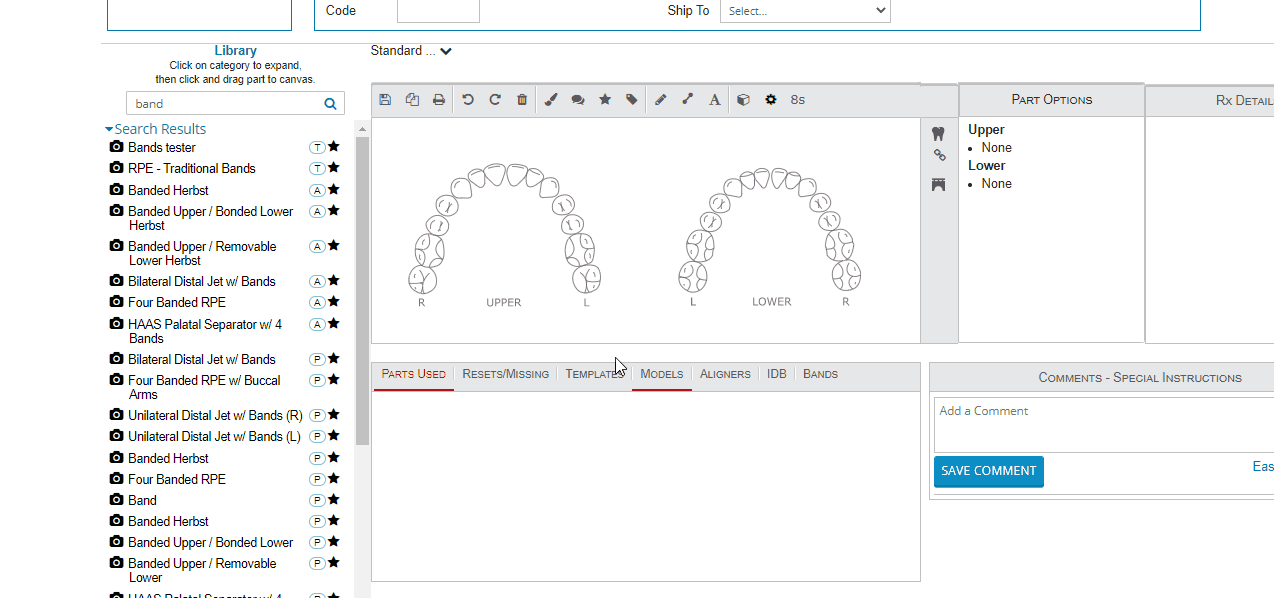The image size is (1274, 598).
Task: Open the comment bubbles tool
Action: [578, 100]
